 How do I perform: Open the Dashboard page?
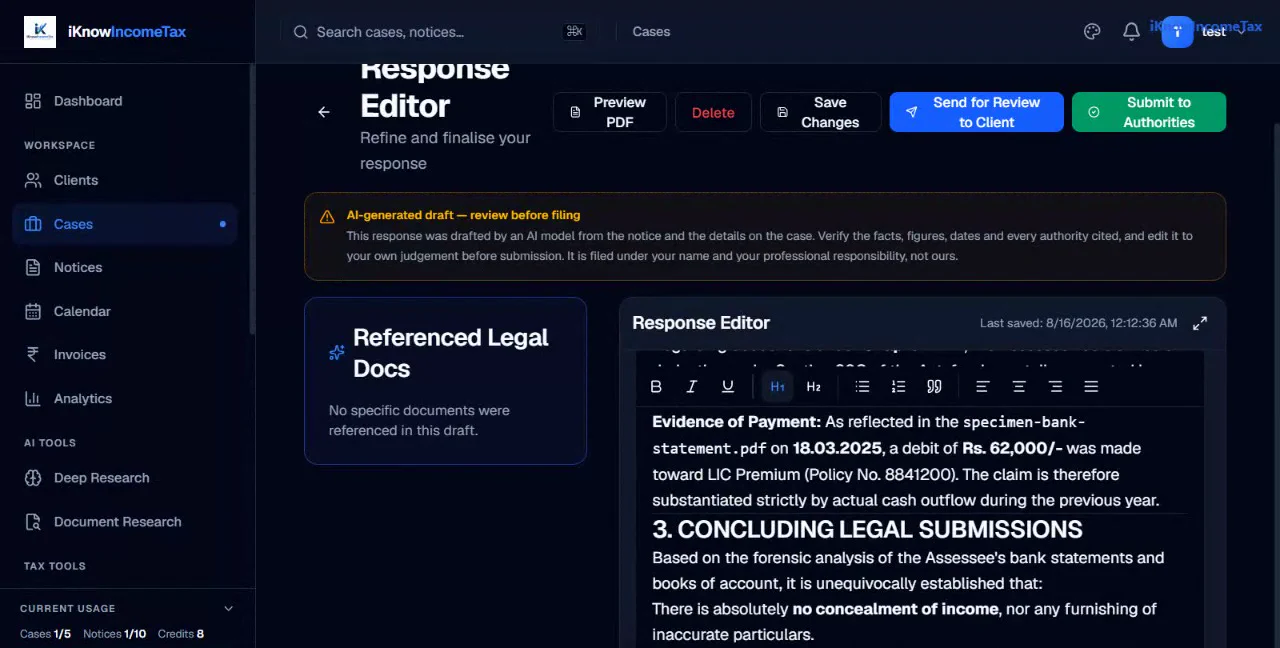point(125,101)
